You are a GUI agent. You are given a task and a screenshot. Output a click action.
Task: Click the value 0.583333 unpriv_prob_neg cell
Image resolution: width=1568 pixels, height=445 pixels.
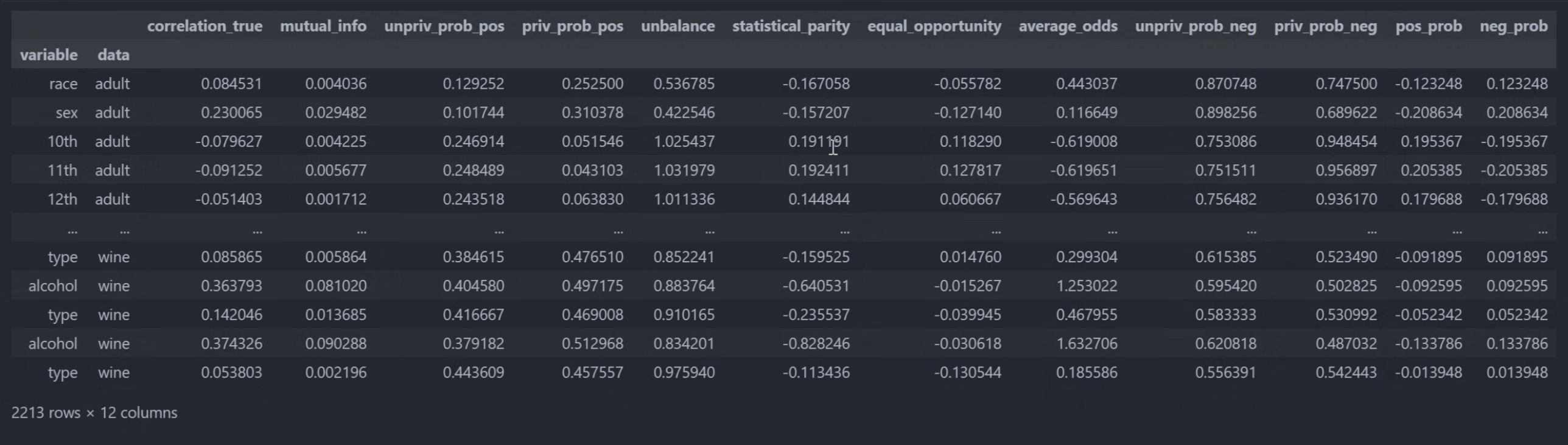1225,315
